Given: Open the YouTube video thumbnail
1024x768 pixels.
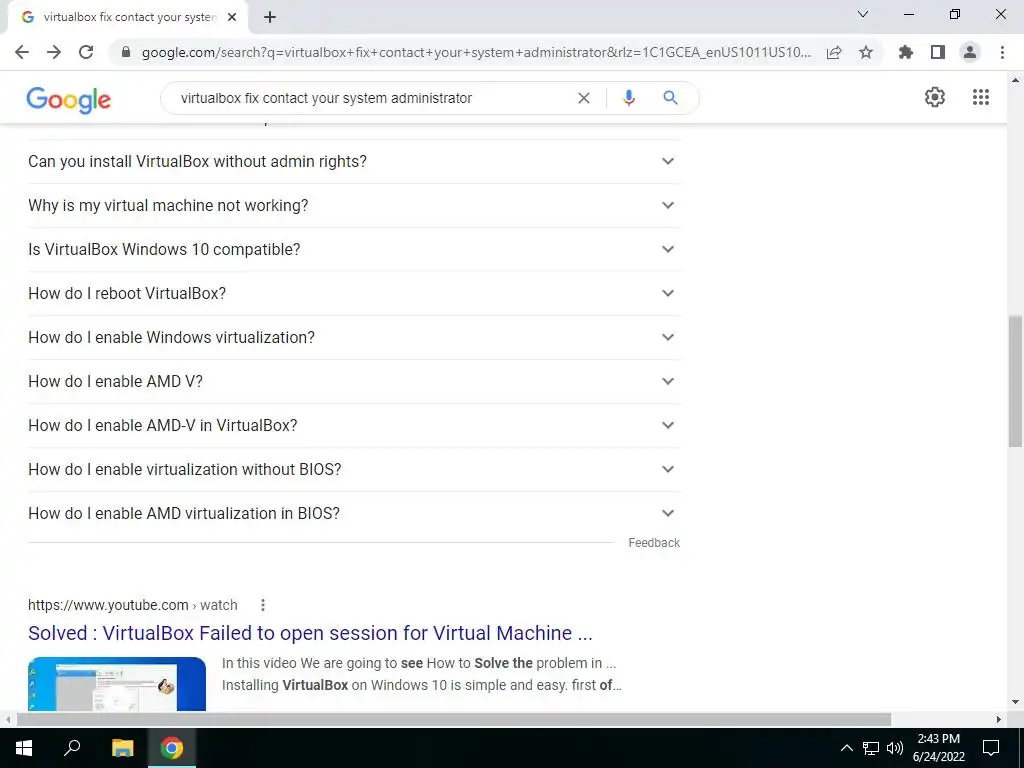Looking at the screenshot, I should [x=117, y=684].
